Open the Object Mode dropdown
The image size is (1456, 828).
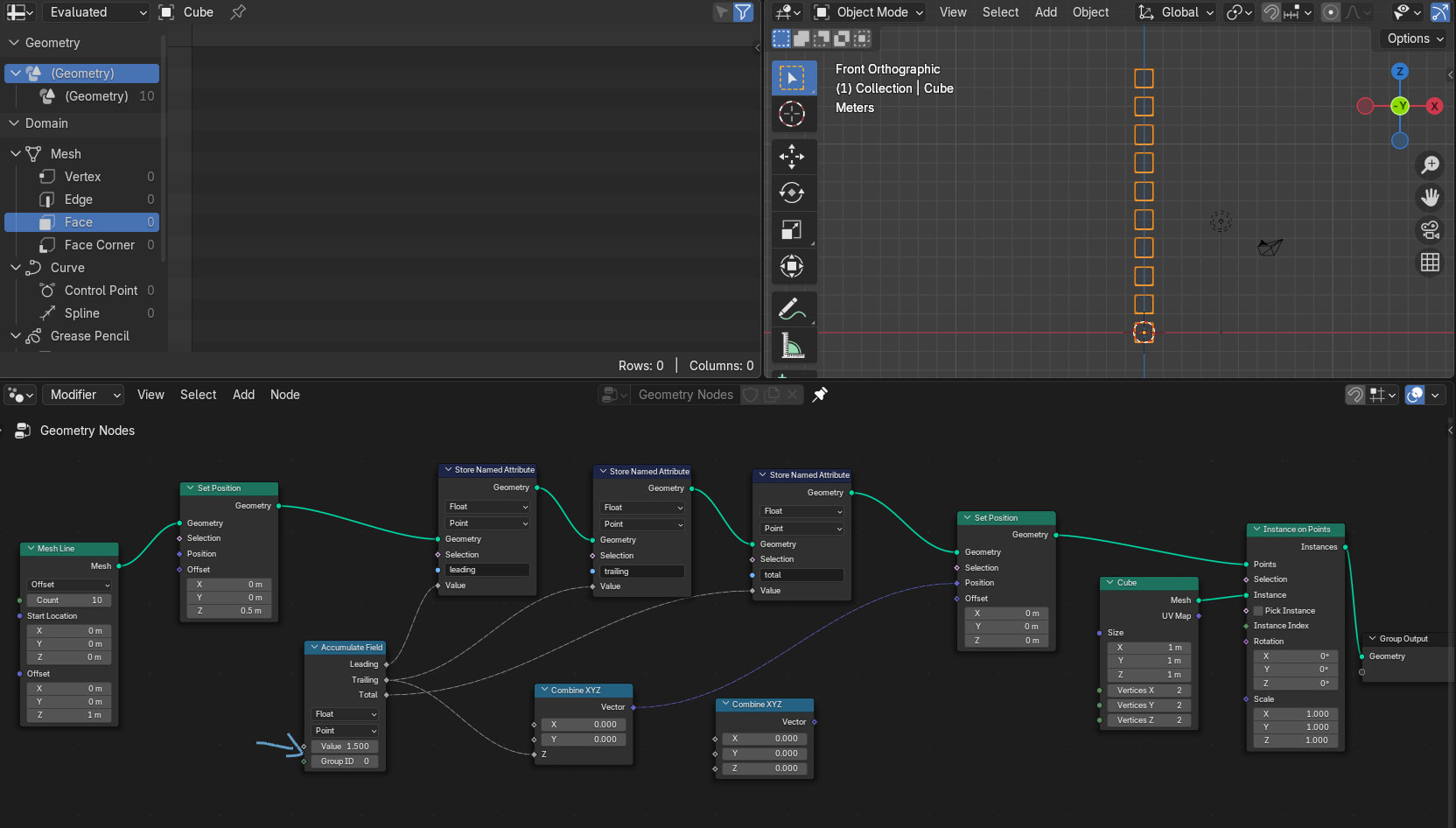coord(869,12)
